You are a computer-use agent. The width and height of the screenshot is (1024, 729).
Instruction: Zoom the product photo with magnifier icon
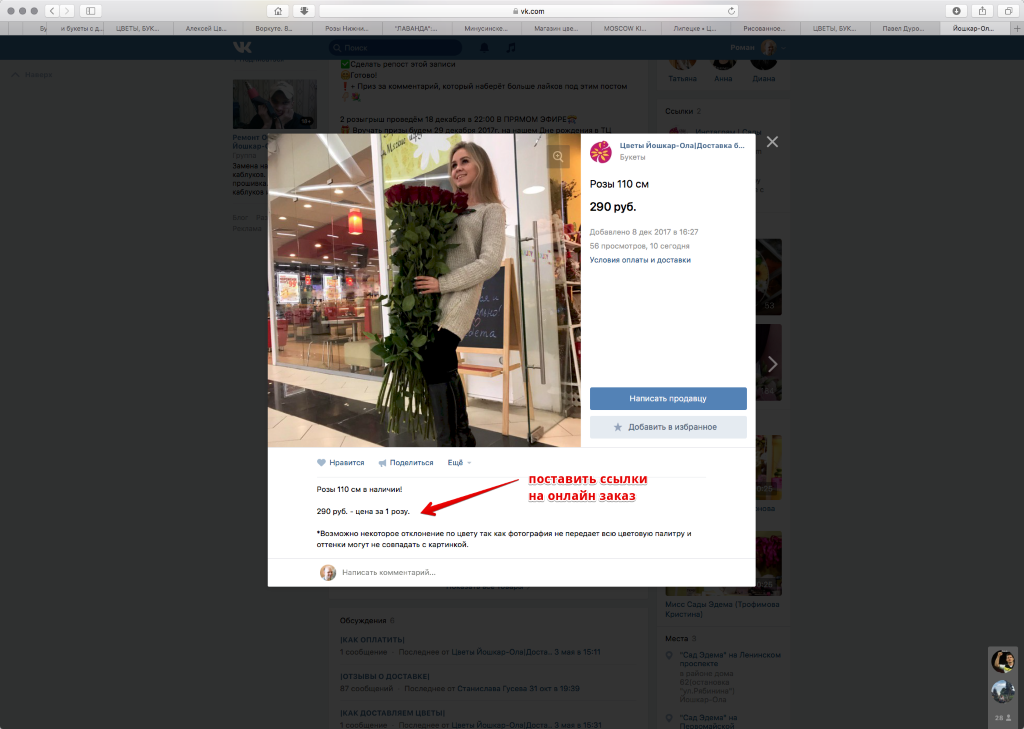pyautogui.click(x=558, y=156)
